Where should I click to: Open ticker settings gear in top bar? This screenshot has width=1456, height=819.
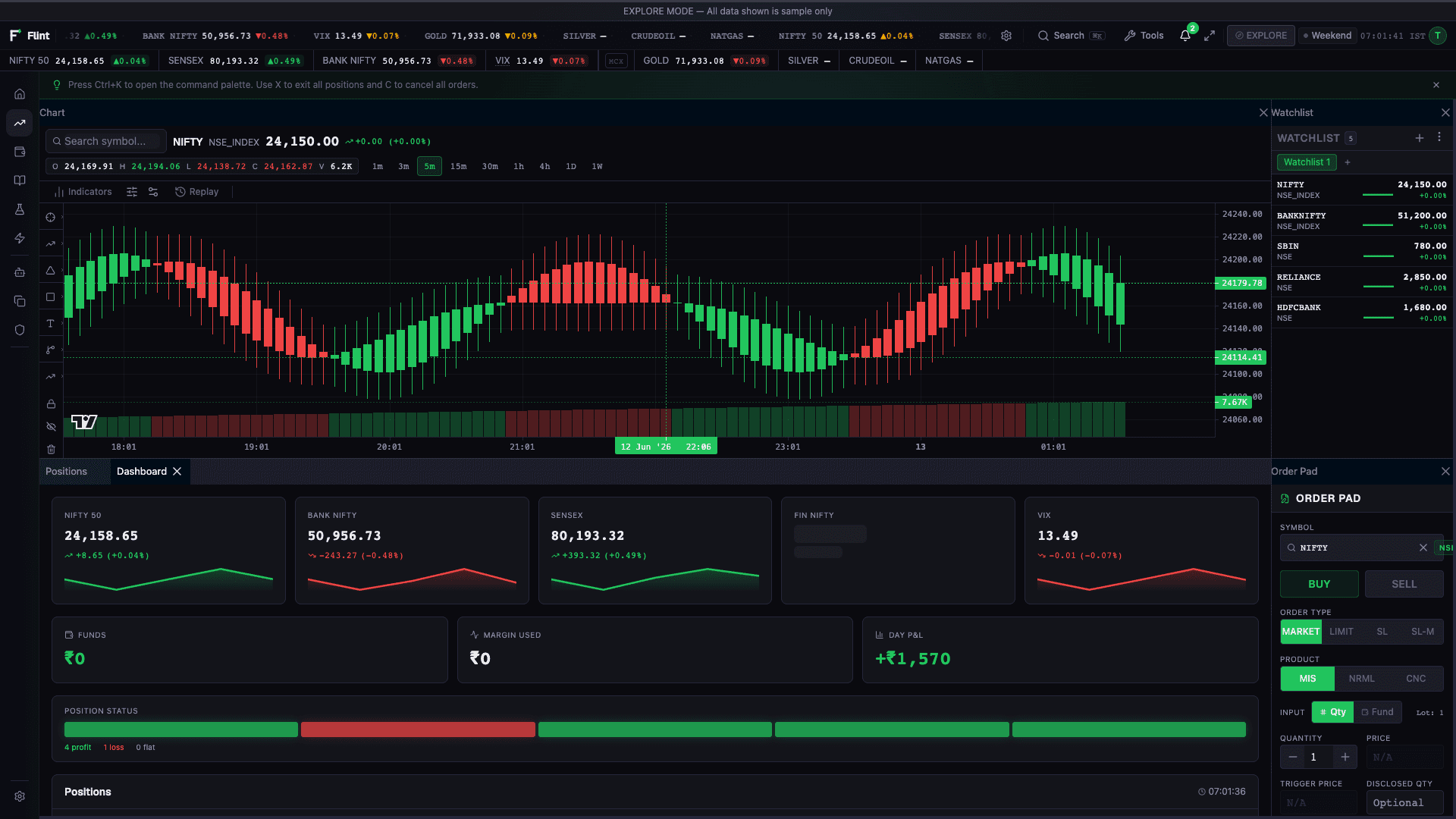1006,36
